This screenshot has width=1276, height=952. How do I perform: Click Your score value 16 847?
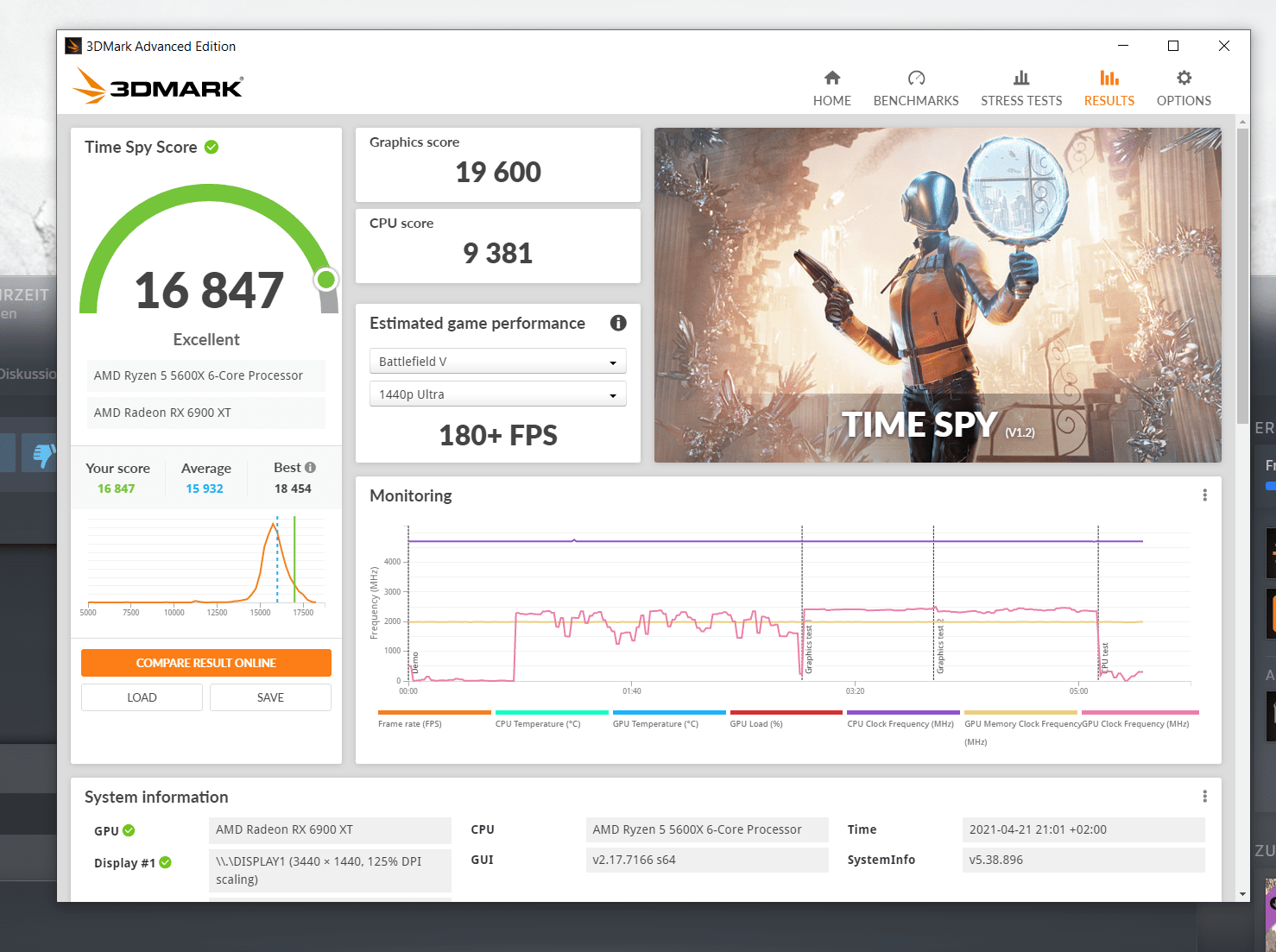point(117,489)
